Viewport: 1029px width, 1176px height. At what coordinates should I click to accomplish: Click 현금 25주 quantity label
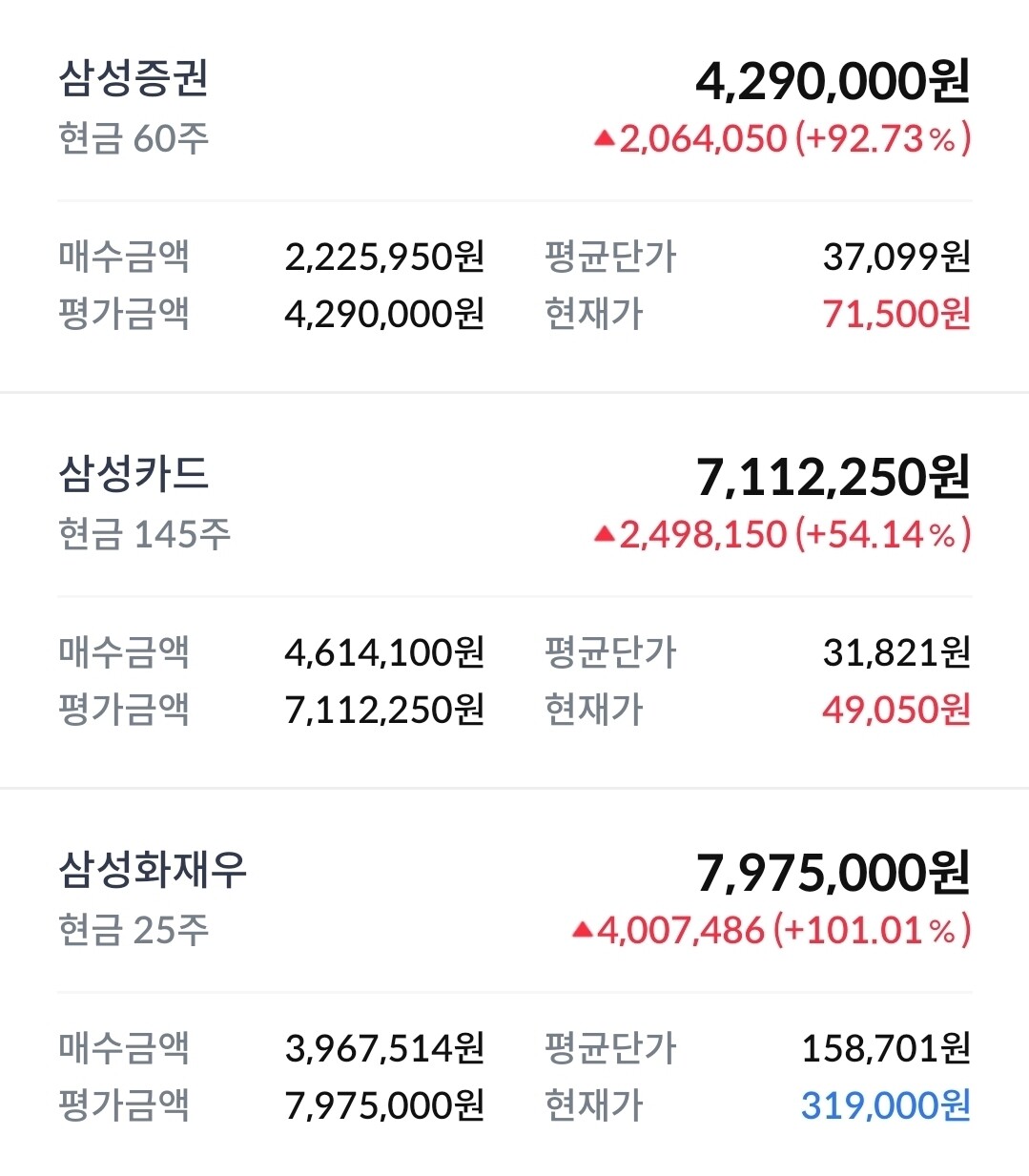[x=134, y=930]
